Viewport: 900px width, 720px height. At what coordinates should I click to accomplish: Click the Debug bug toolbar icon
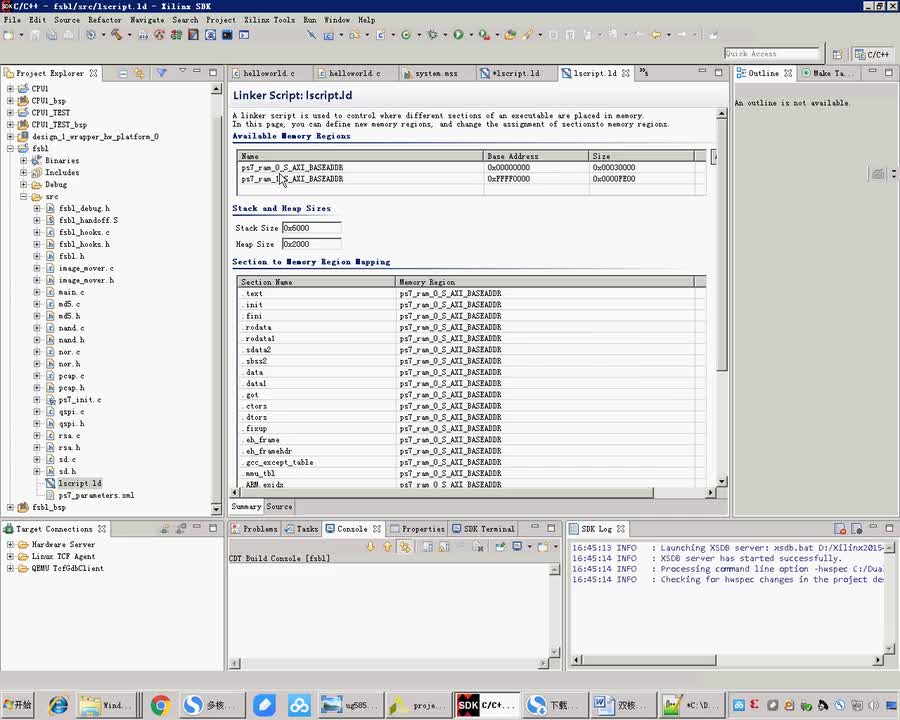(432, 35)
